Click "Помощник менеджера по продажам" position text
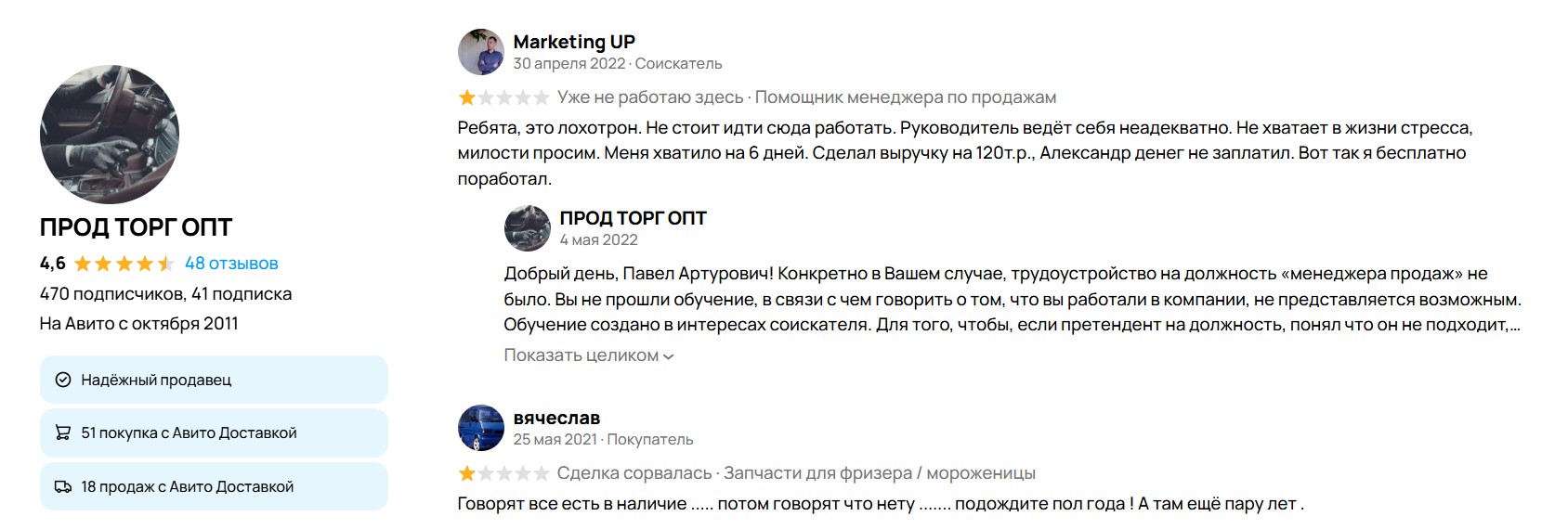Viewport: 1568px width, 529px height. click(905, 97)
